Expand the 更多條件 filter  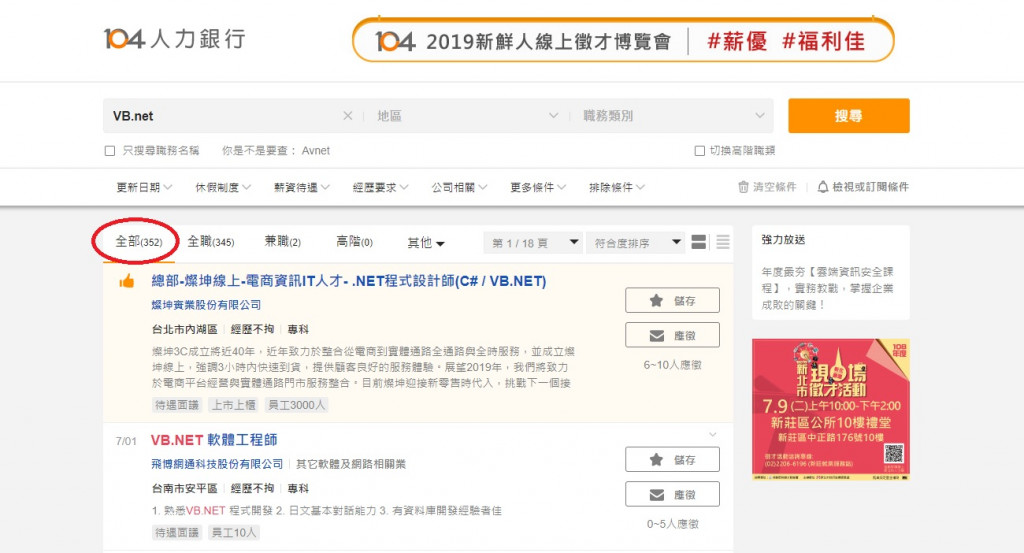point(537,187)
